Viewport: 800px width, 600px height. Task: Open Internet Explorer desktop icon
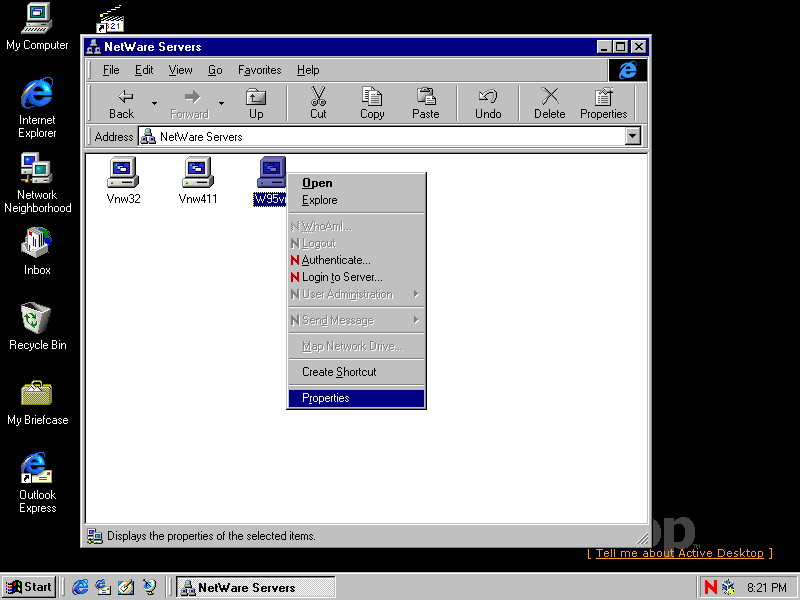[x=37, y=108]
